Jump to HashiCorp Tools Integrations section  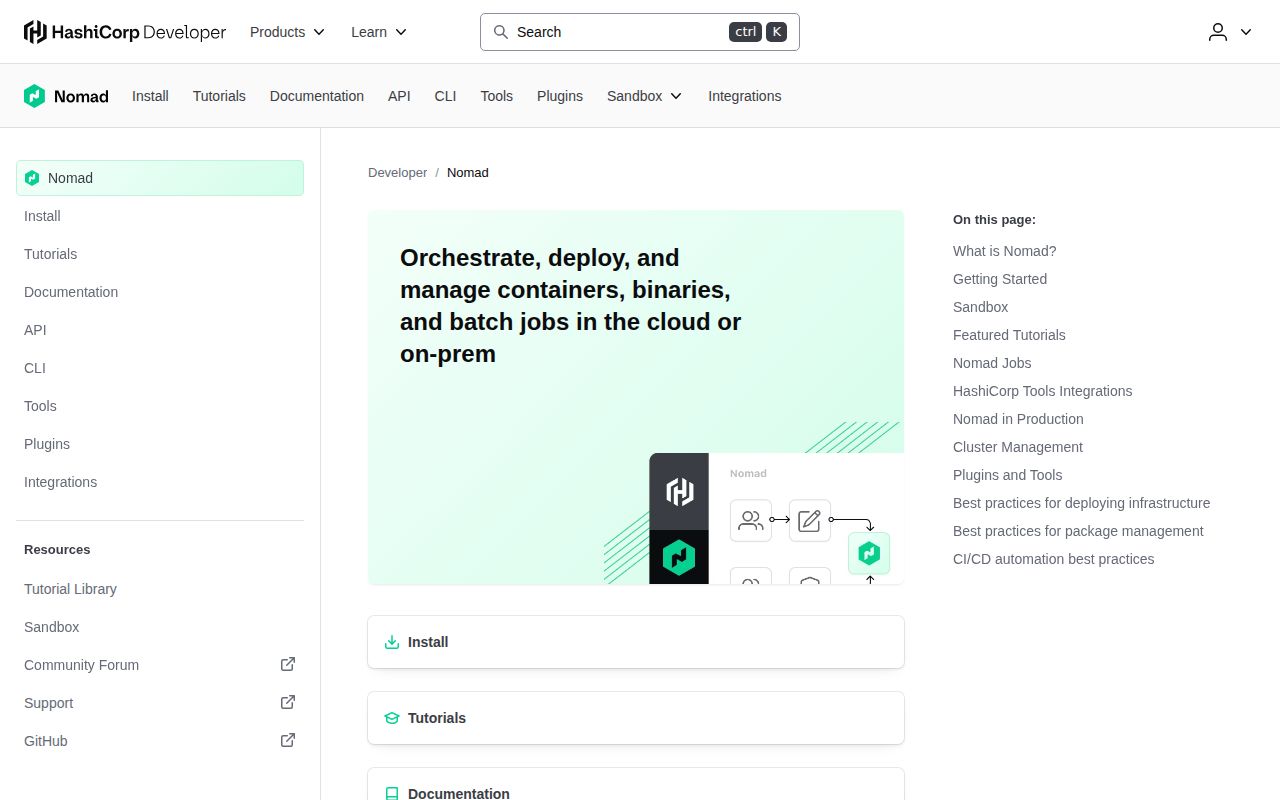[1043, 391]
